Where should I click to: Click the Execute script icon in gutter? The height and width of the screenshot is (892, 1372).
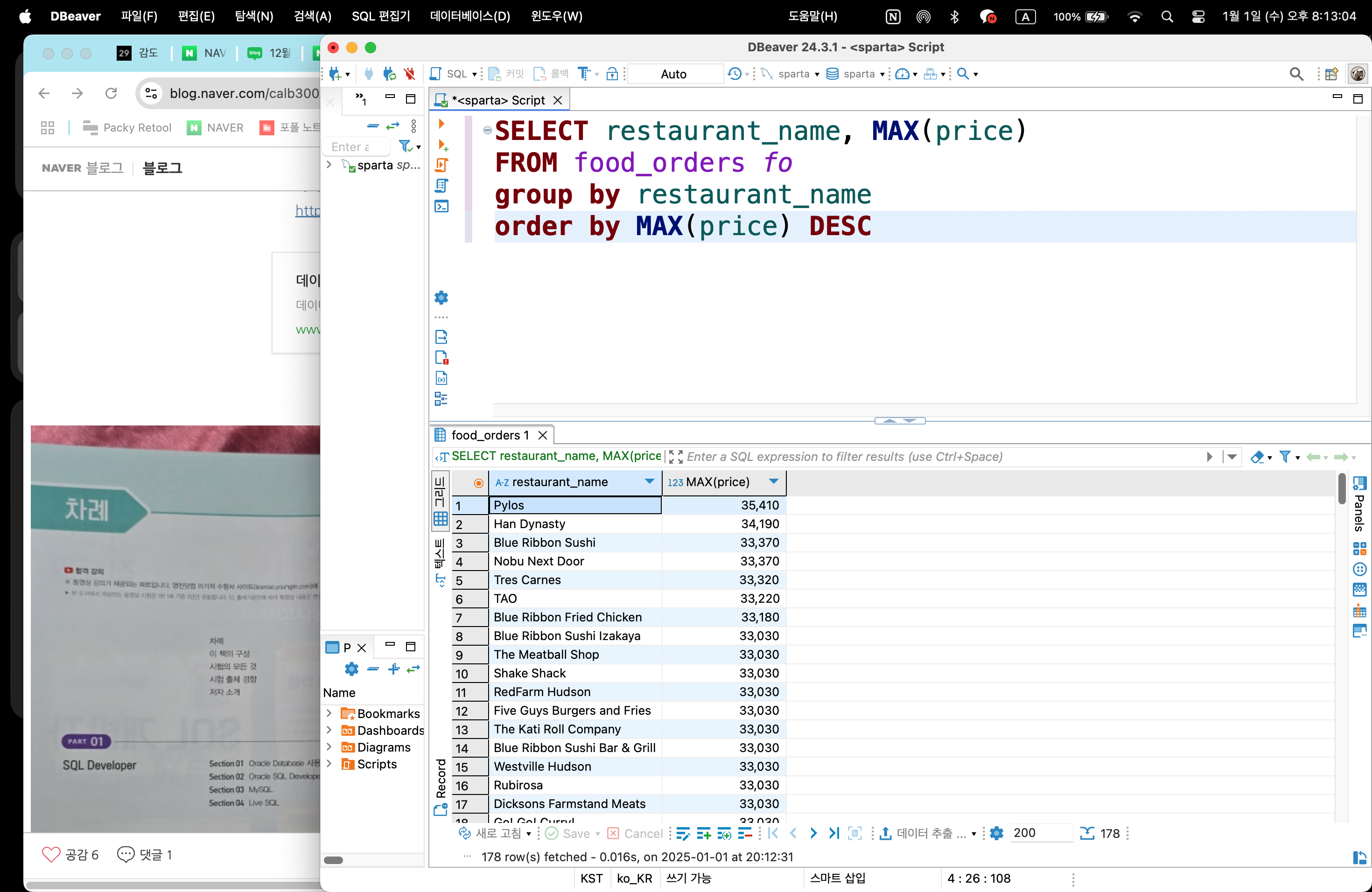[x=441, y=165]
